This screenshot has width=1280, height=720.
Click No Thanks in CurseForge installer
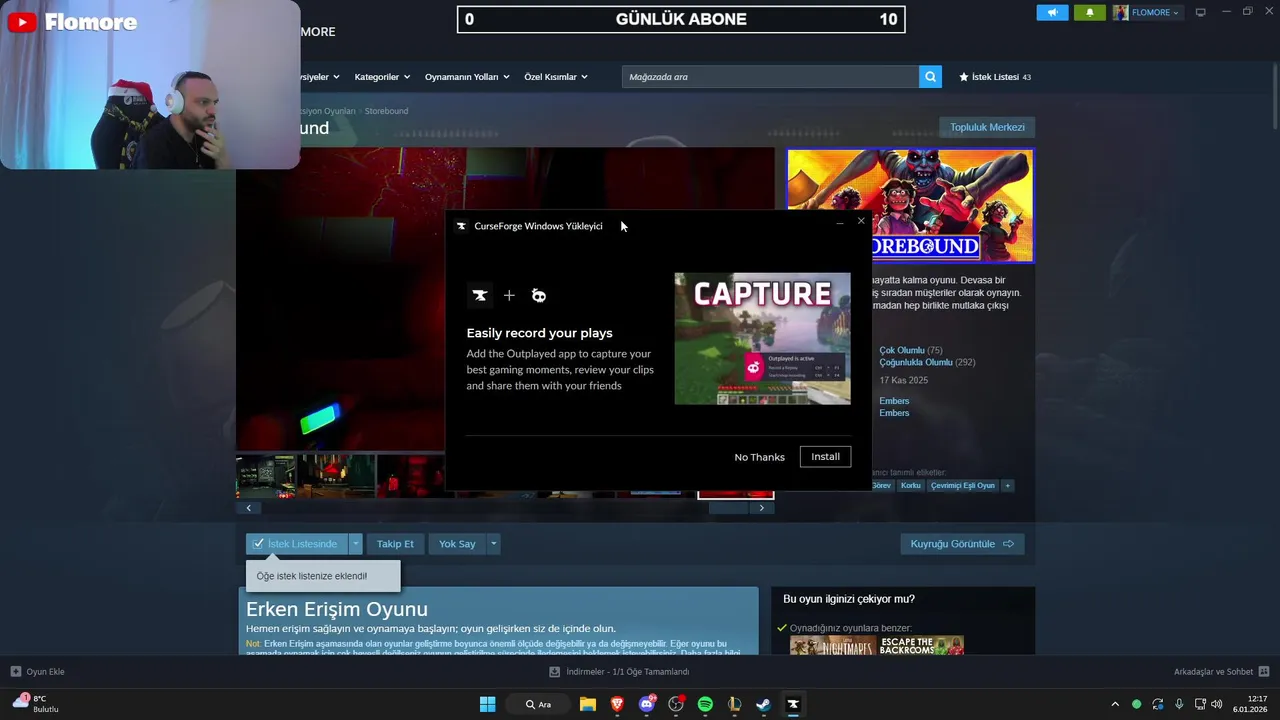pos(760,457)
